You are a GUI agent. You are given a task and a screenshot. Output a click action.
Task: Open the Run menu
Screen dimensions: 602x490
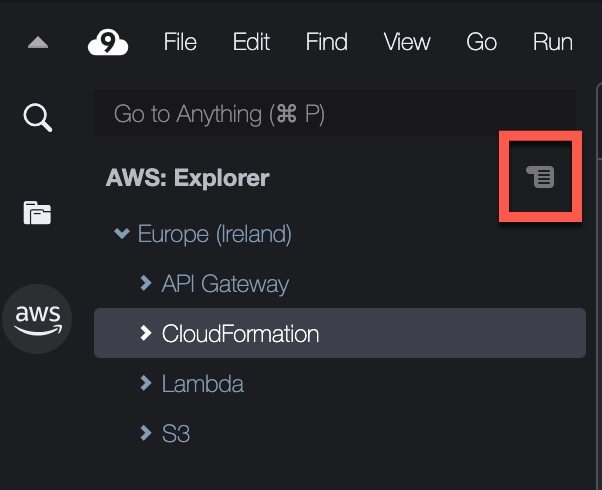pyautogui.click(x=553, y=41)
